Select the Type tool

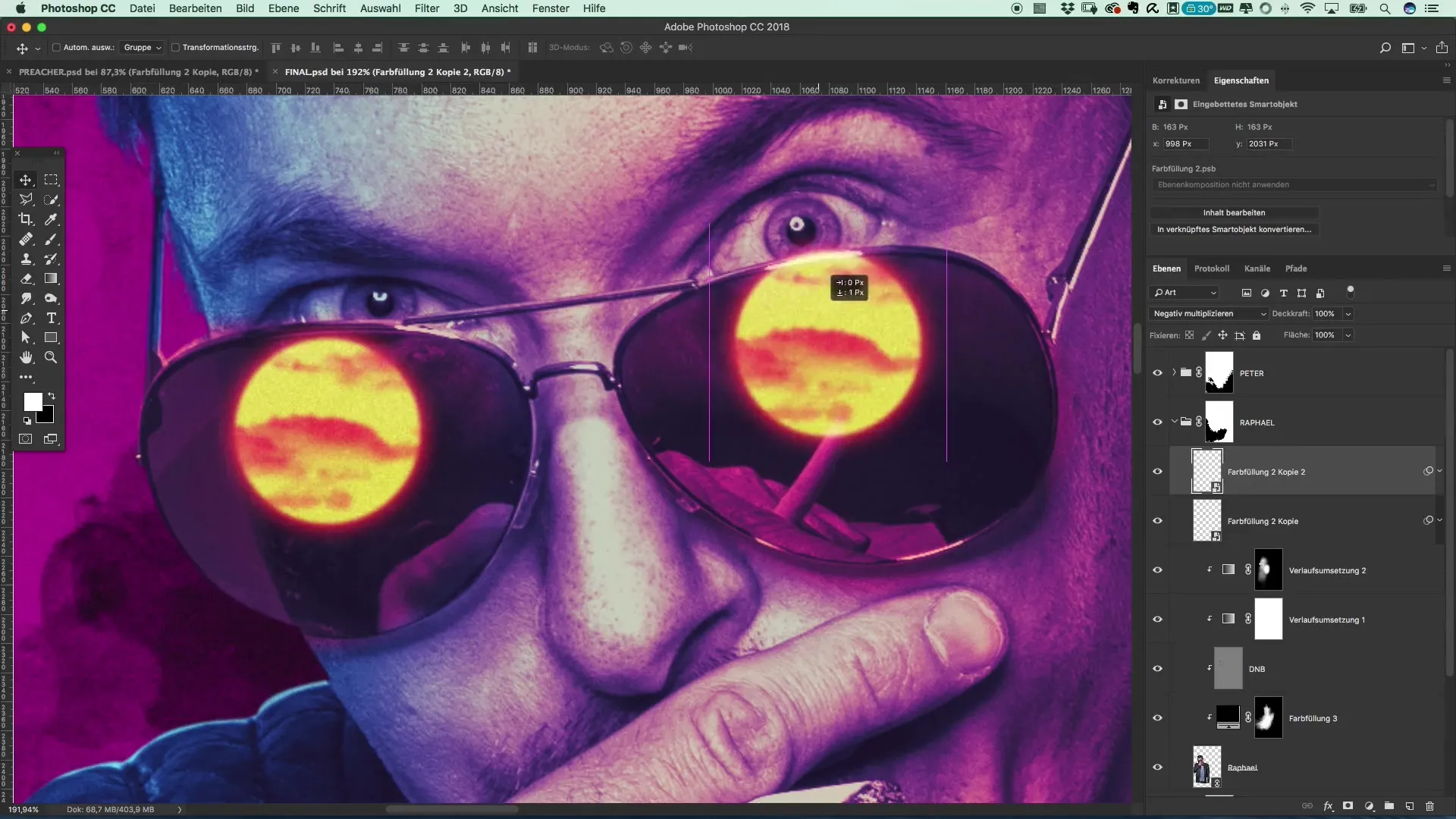(x=51, y=318)
